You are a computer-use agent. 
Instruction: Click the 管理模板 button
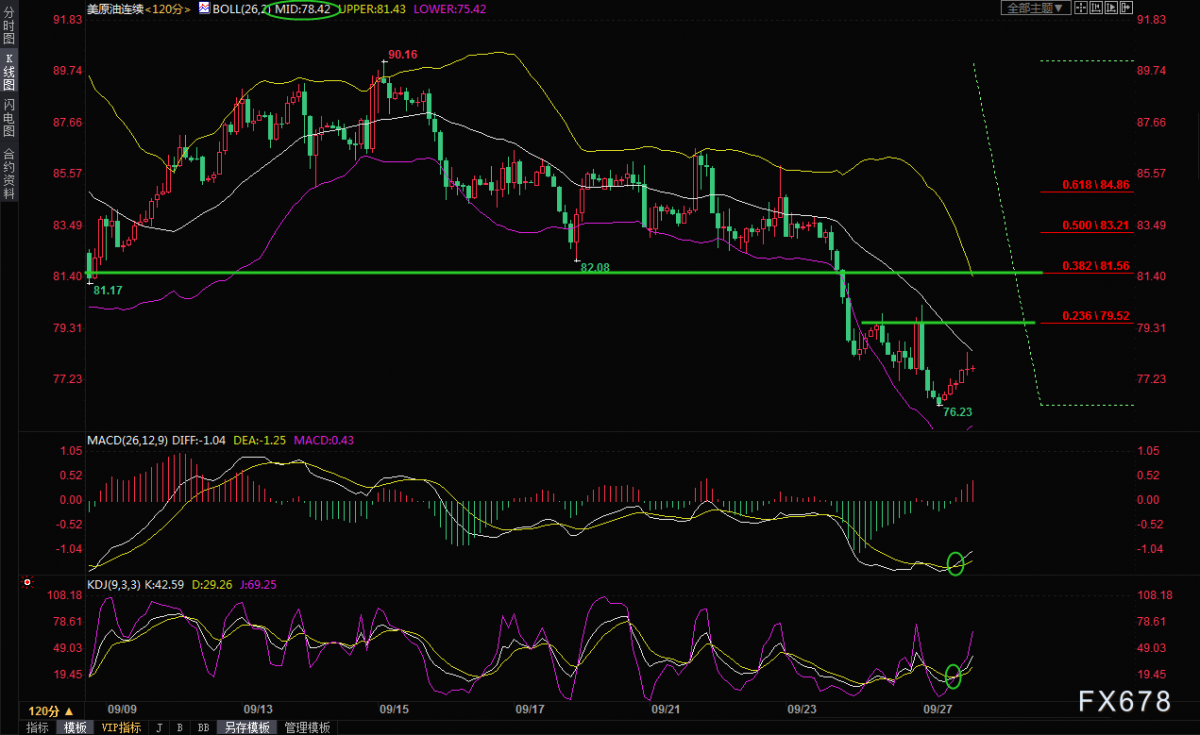(307, 727)
